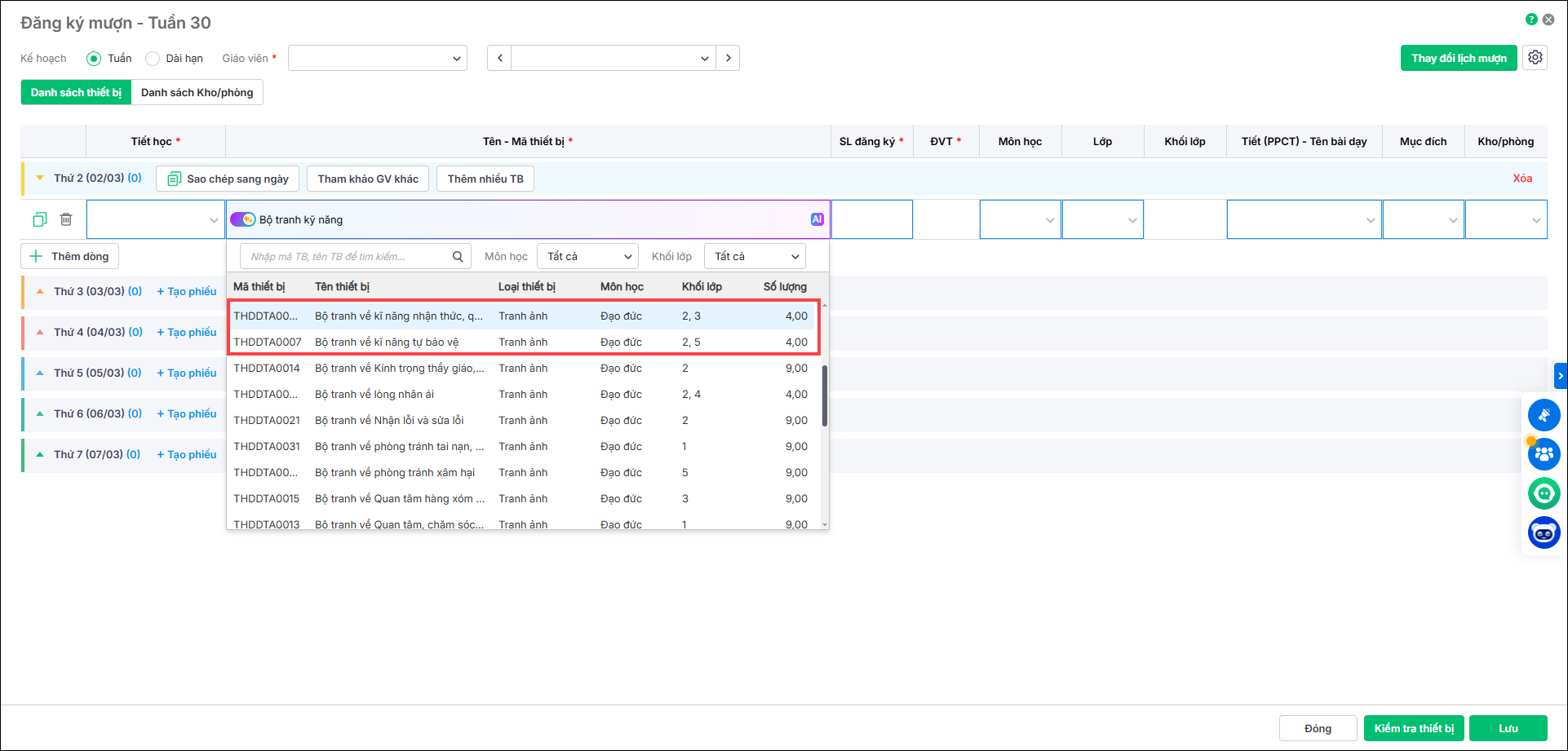Click the search magnifier icon

click(x=458, y=257)
